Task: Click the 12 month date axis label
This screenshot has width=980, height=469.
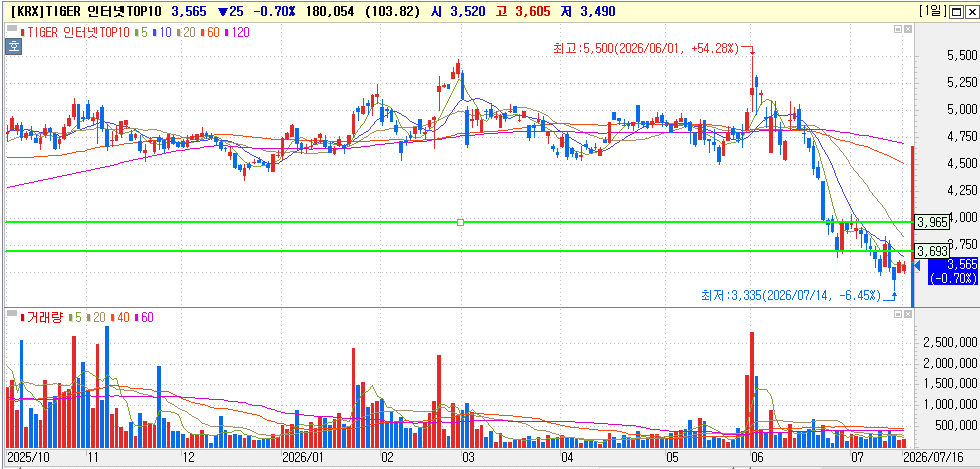Action: [x=189, y=457]
